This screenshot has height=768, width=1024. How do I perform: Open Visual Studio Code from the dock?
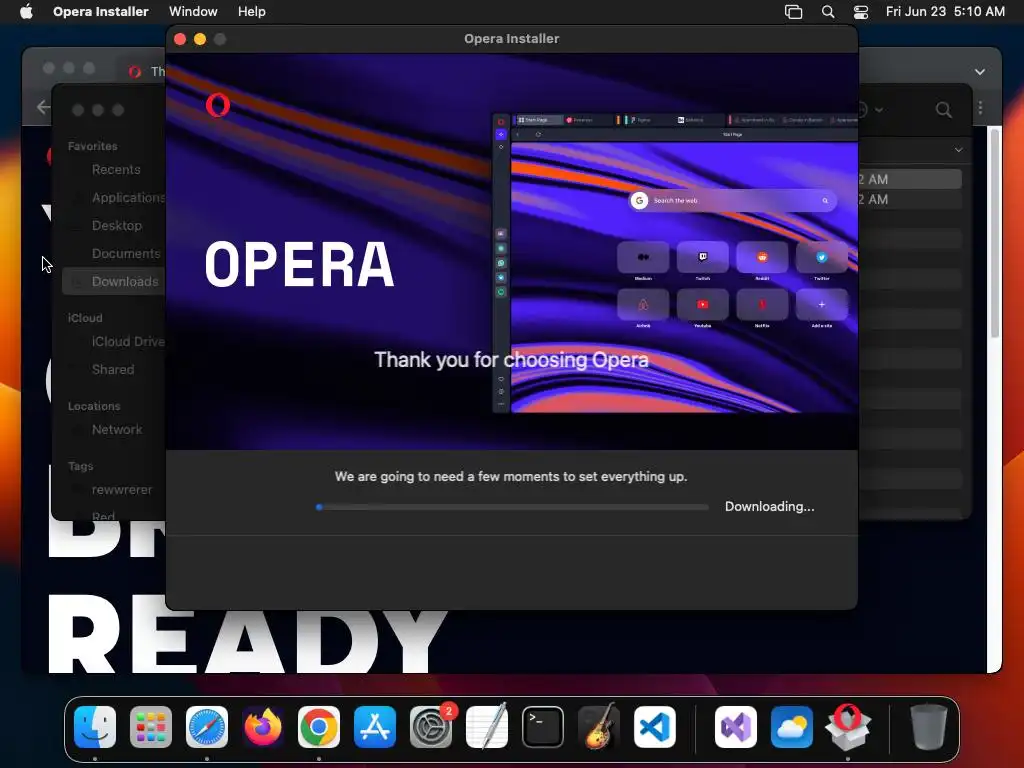pyautogui.click(x=654, y=727)
